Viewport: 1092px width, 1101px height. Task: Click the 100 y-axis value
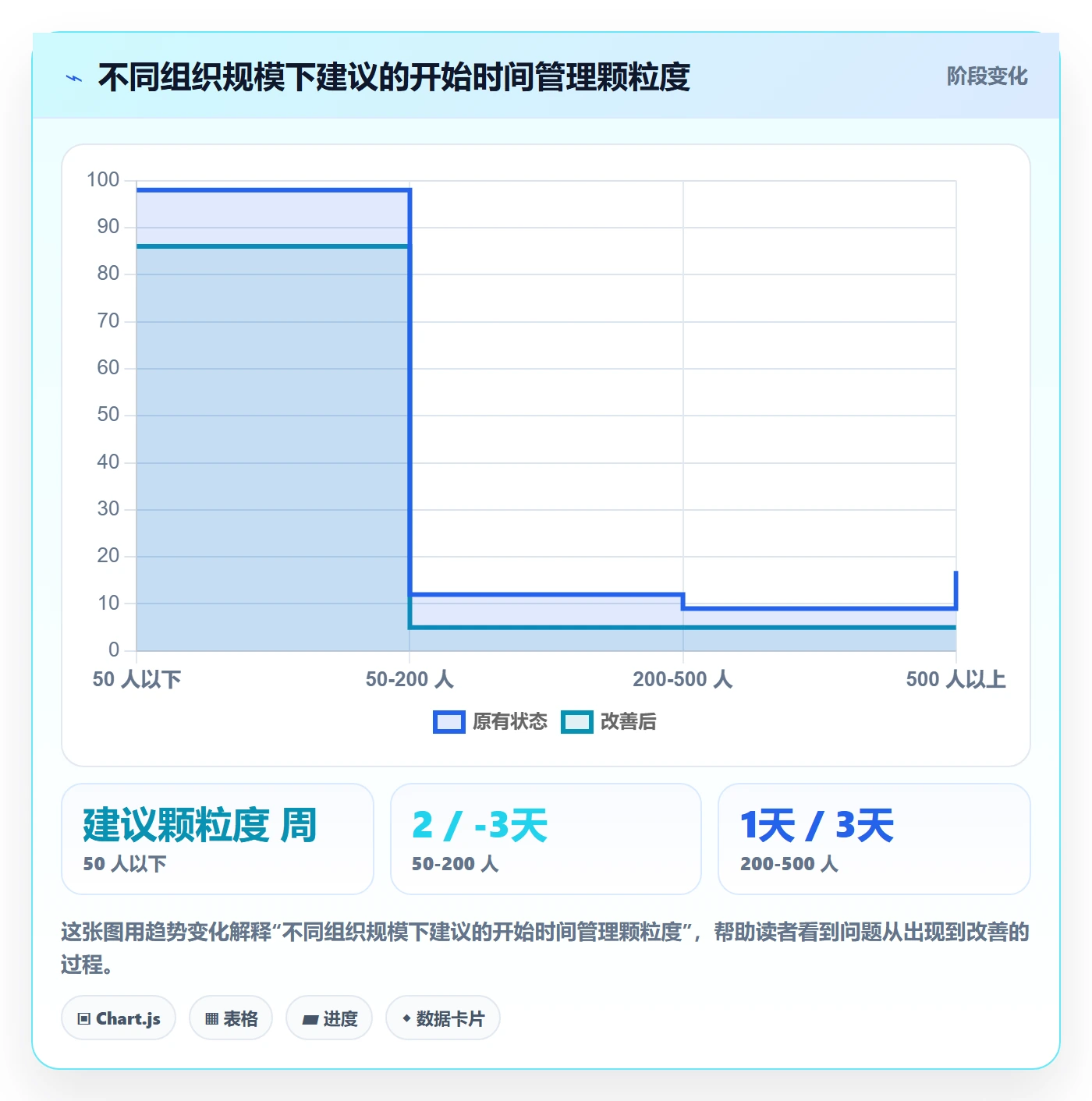point(103,180)
